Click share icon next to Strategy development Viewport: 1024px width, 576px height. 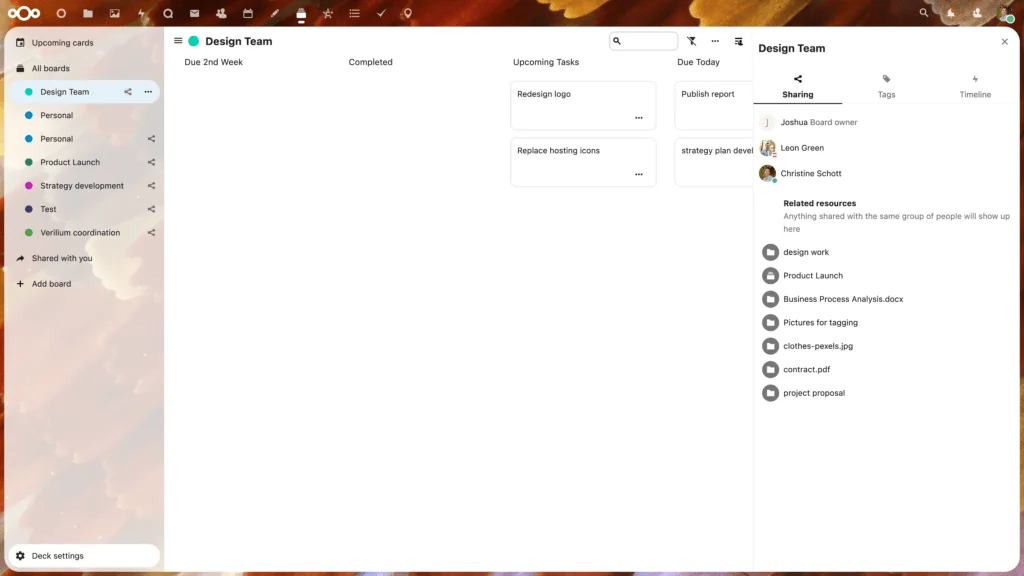[x=152, y=185]
